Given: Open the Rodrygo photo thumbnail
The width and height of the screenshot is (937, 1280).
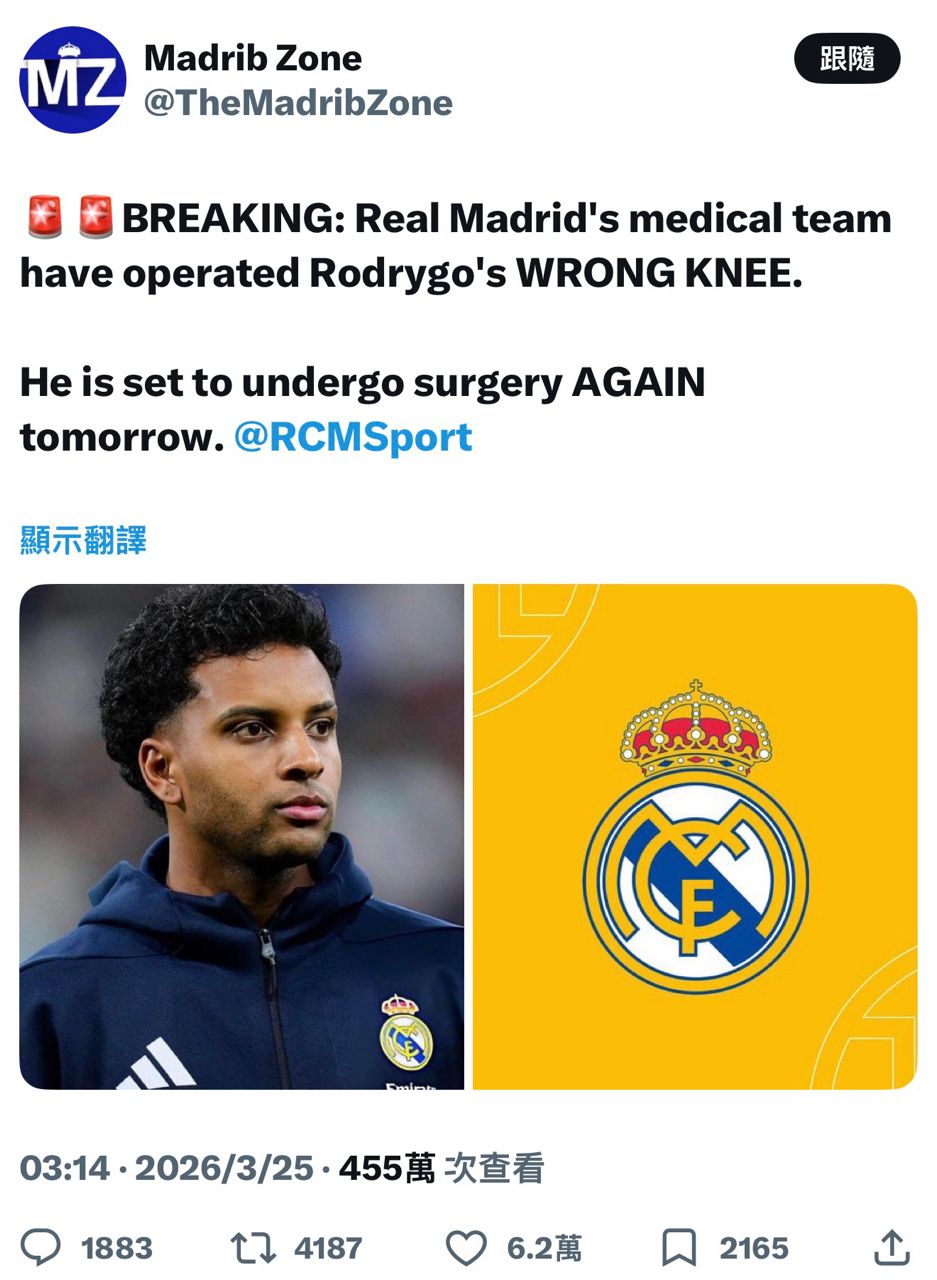Looking at the screenshot, I should 242,837.
